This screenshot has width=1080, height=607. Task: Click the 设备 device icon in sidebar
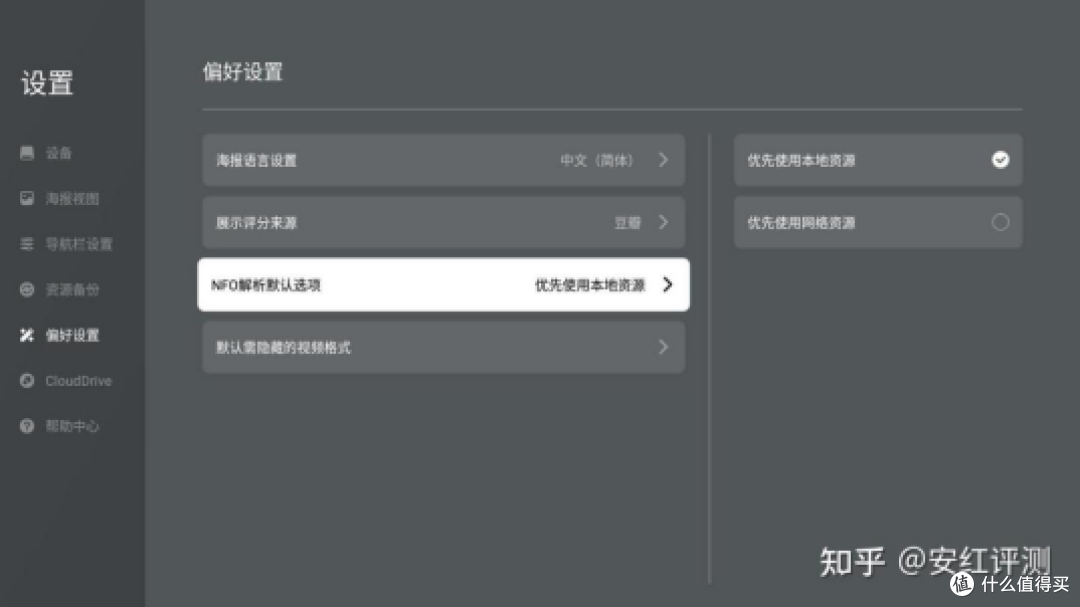[27, 153]
